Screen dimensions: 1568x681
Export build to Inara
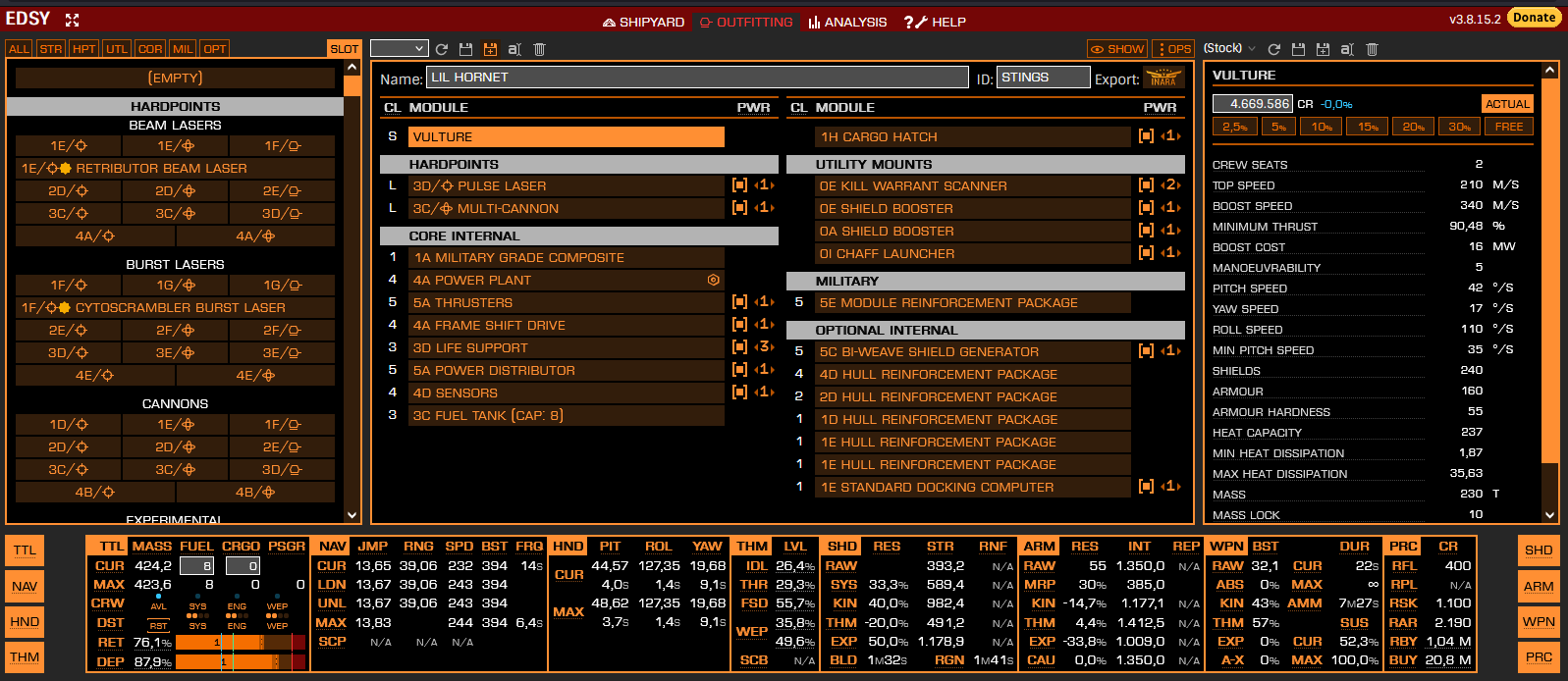[1163, 78]
